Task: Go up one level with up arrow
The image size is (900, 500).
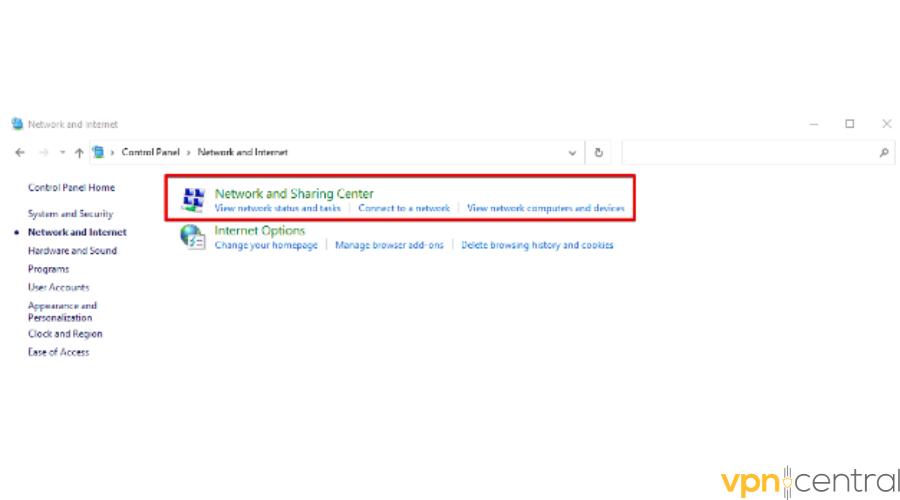Action: coord(79,153)
